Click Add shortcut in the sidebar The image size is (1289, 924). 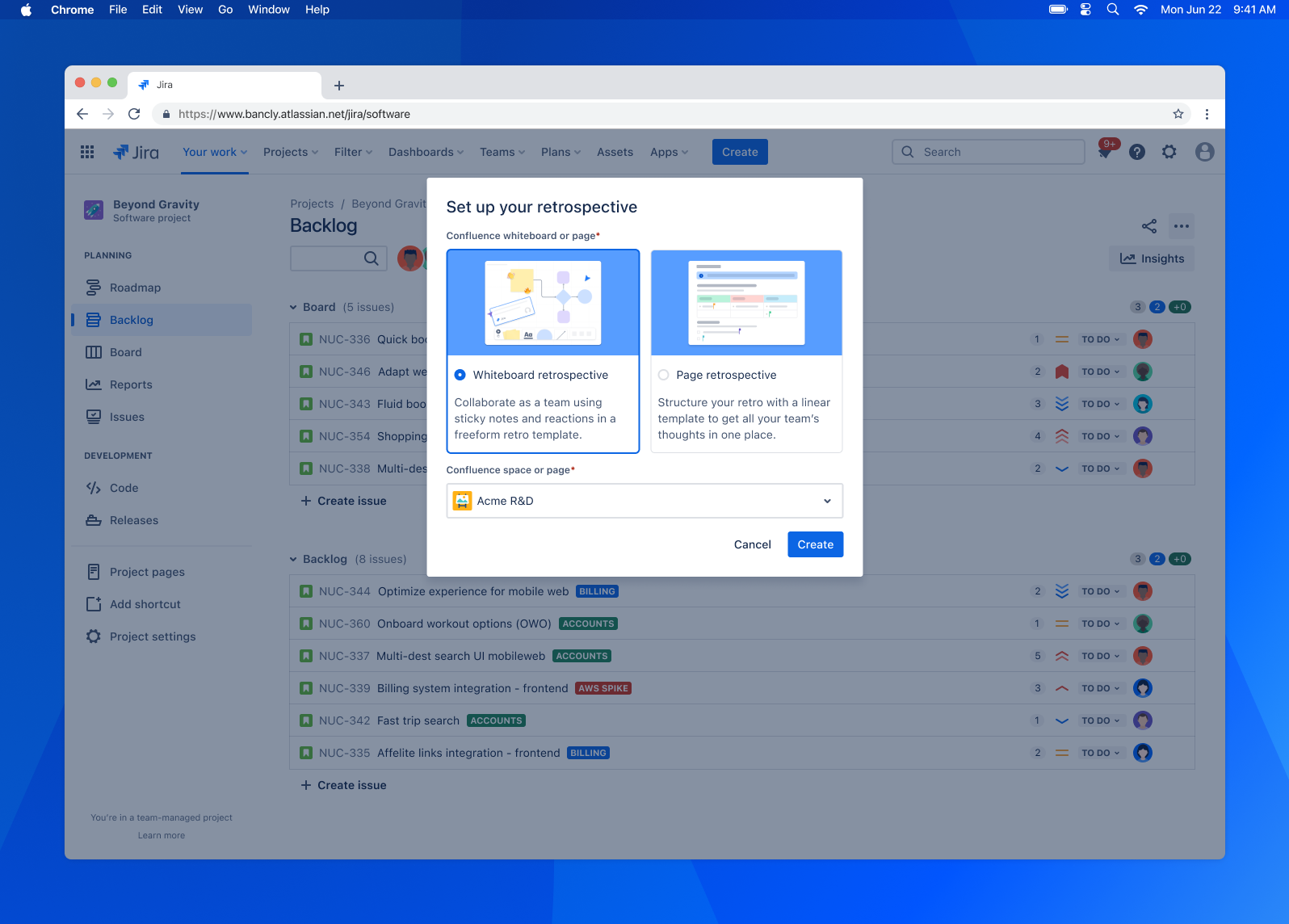point(162,604)
